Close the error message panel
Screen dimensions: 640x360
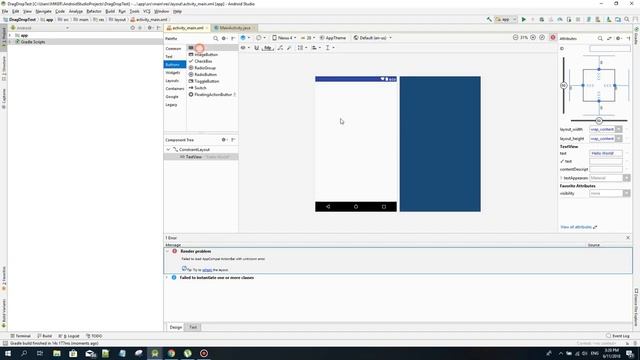click(628, 238)
